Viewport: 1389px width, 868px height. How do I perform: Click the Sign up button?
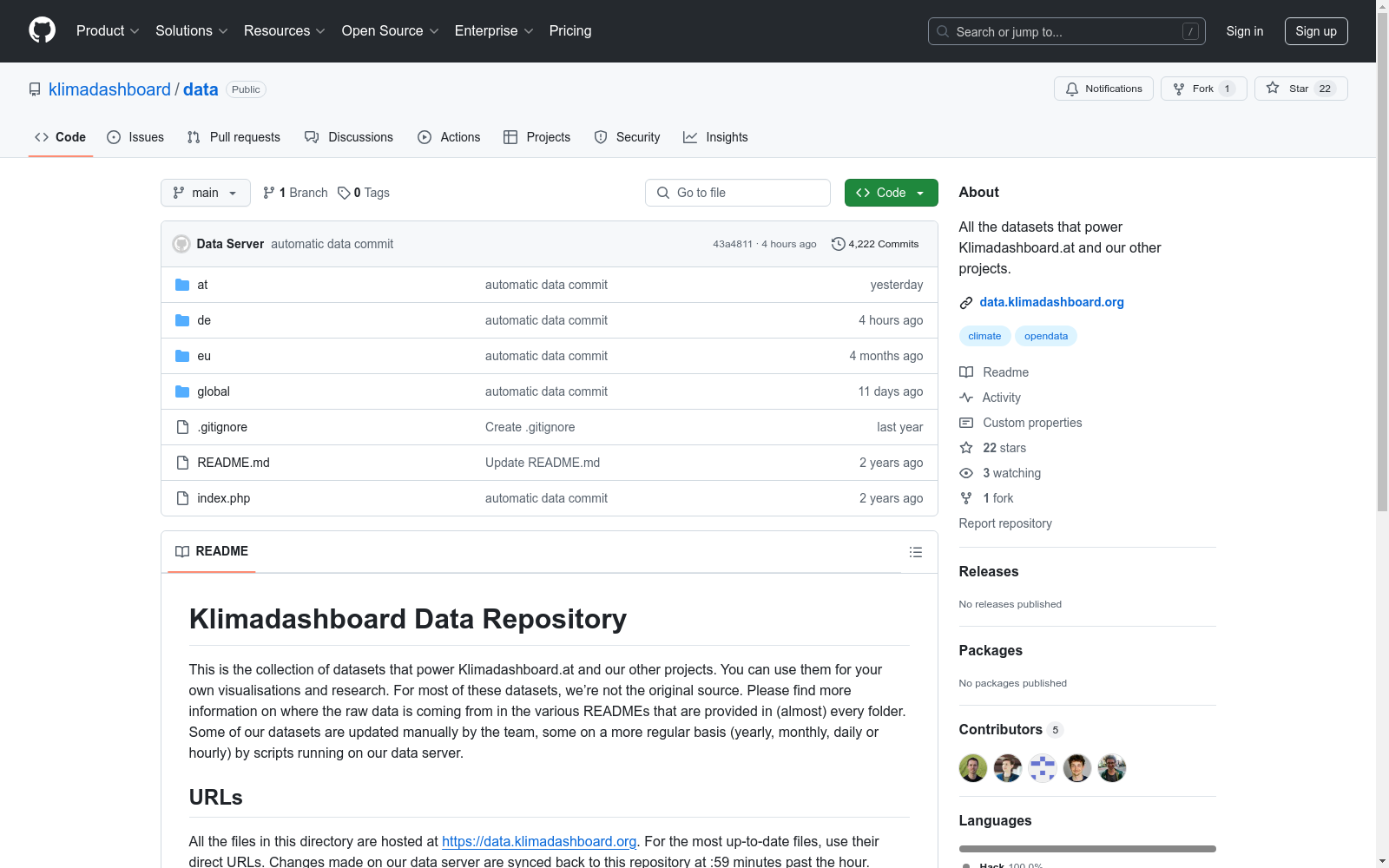pyautogui.click(x=1316, y=31)
